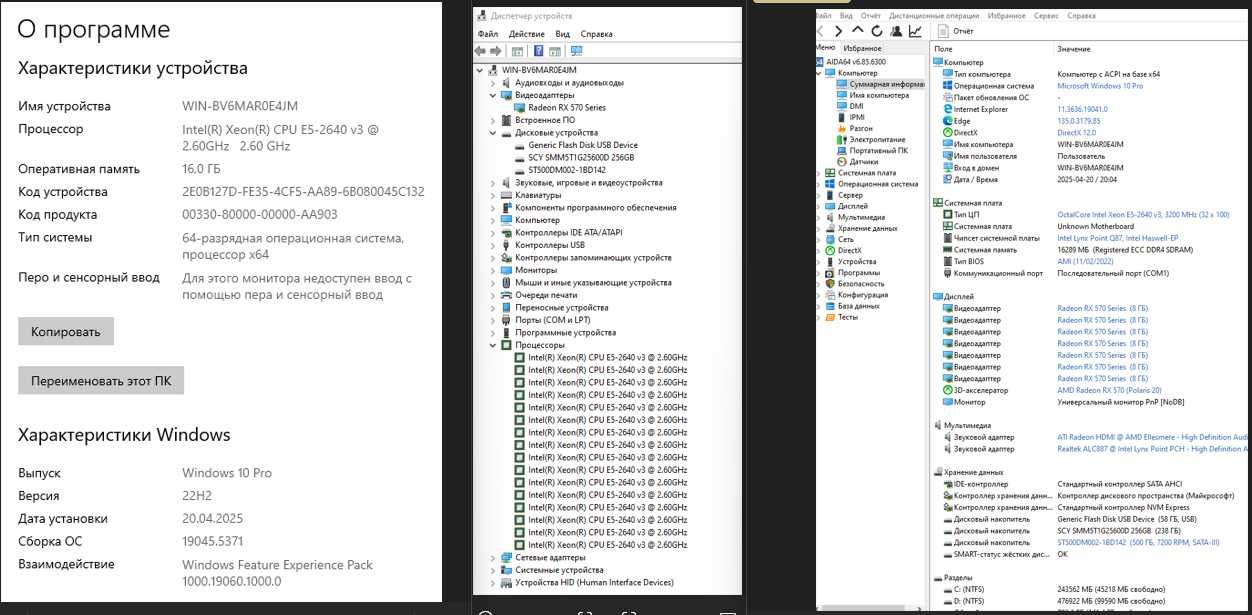Click the Back arrow in Device Manager toolbar
1252x615 pixels.
coord(481,51)
